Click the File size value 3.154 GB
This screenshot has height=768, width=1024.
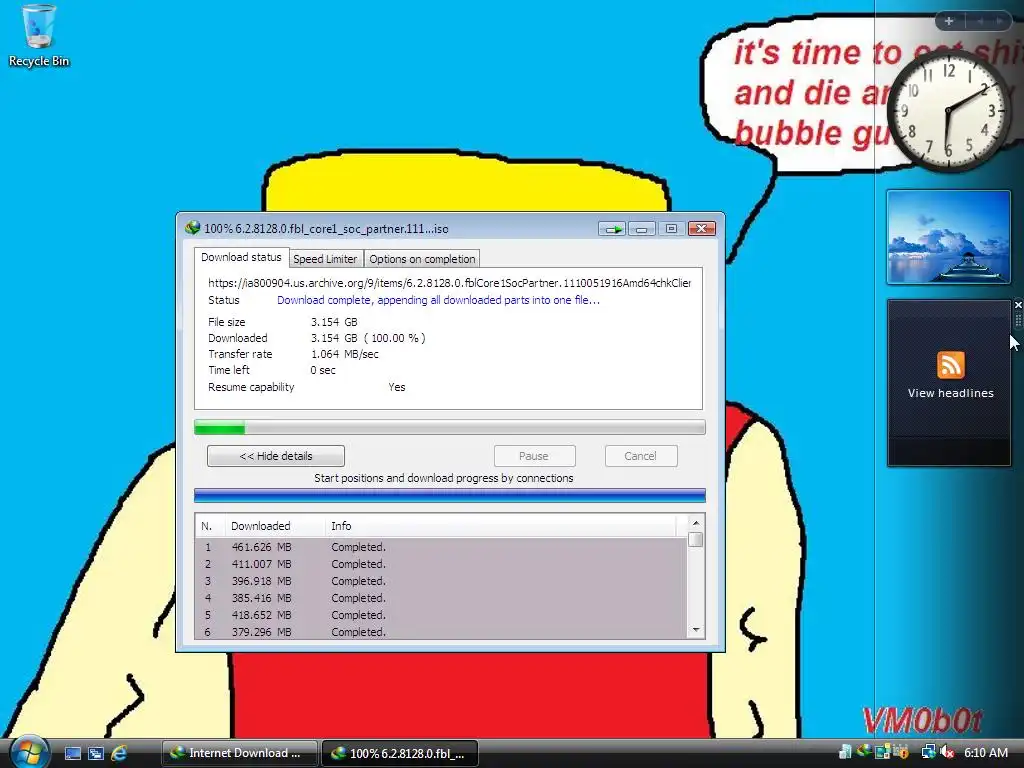[334, 322]
